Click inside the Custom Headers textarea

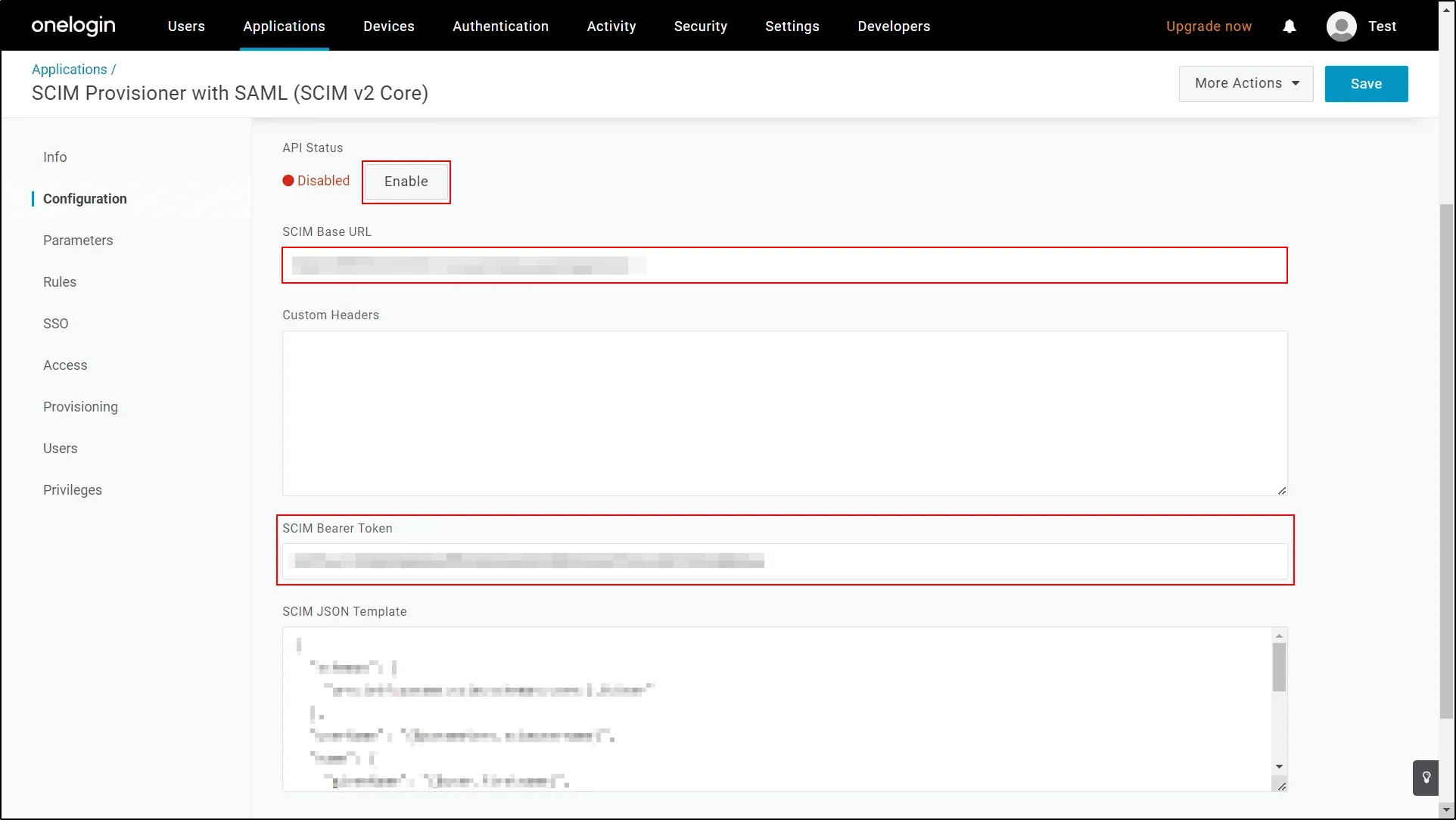pos(785,413)
